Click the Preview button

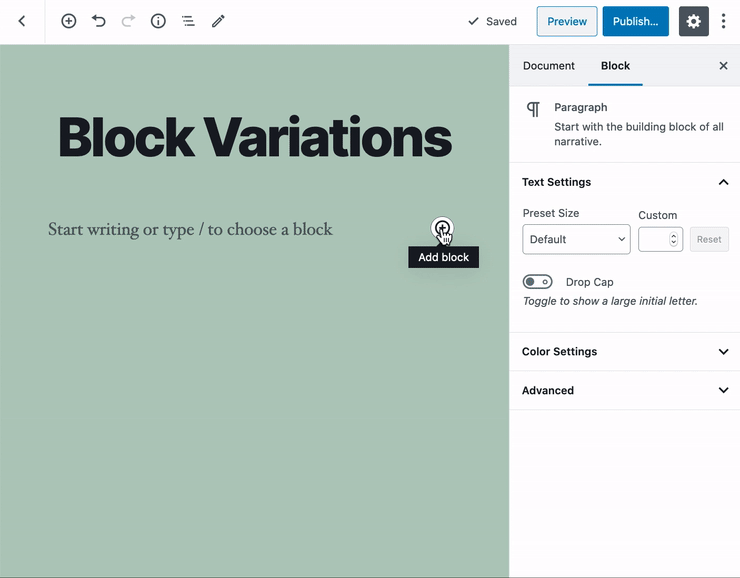coord(566,21)
